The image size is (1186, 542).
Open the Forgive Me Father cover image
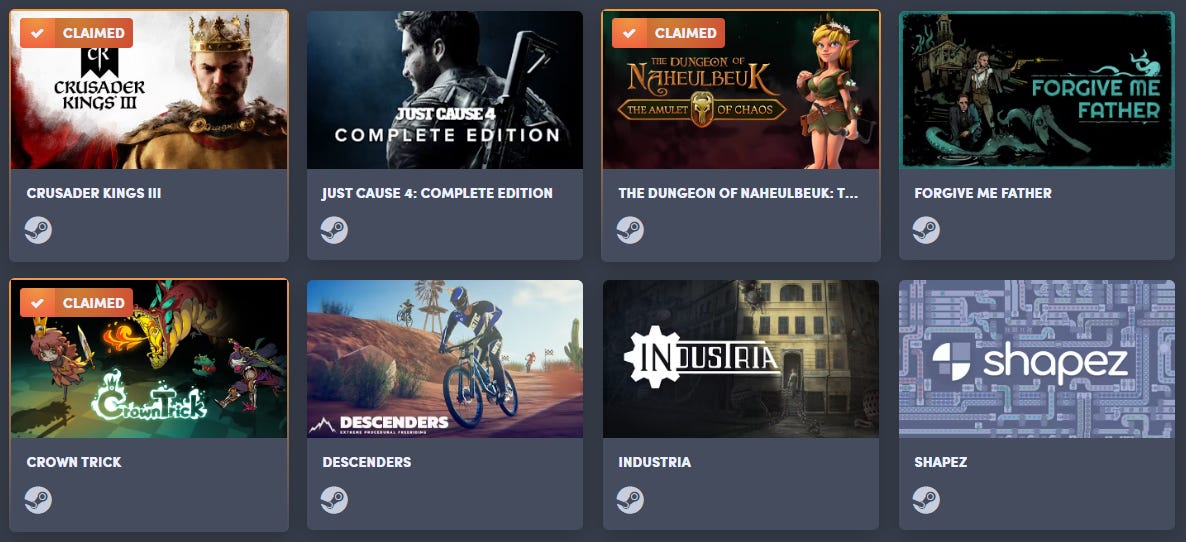click(1037, 90)
